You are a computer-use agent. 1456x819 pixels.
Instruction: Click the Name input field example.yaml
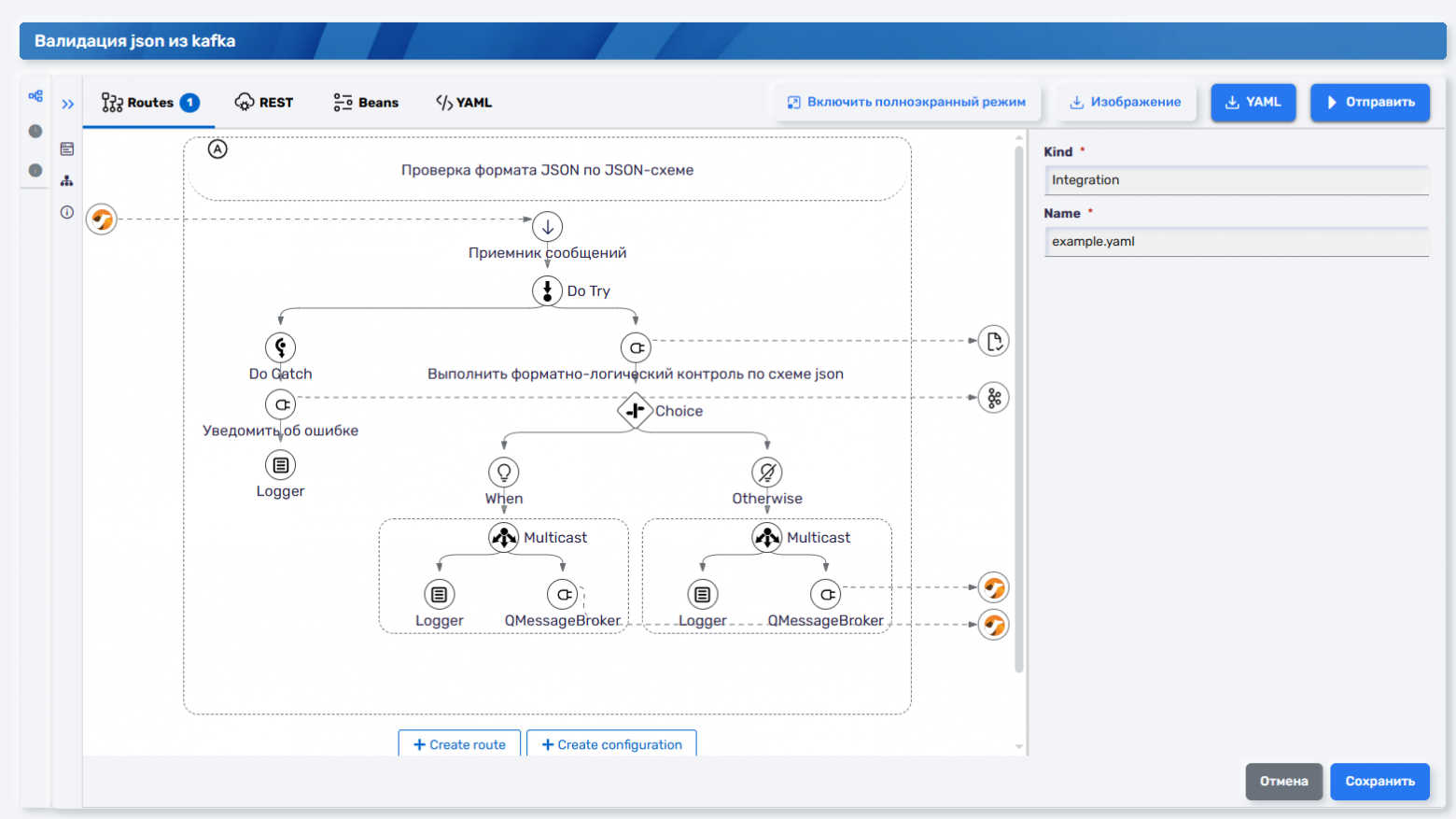(1236, 242)
